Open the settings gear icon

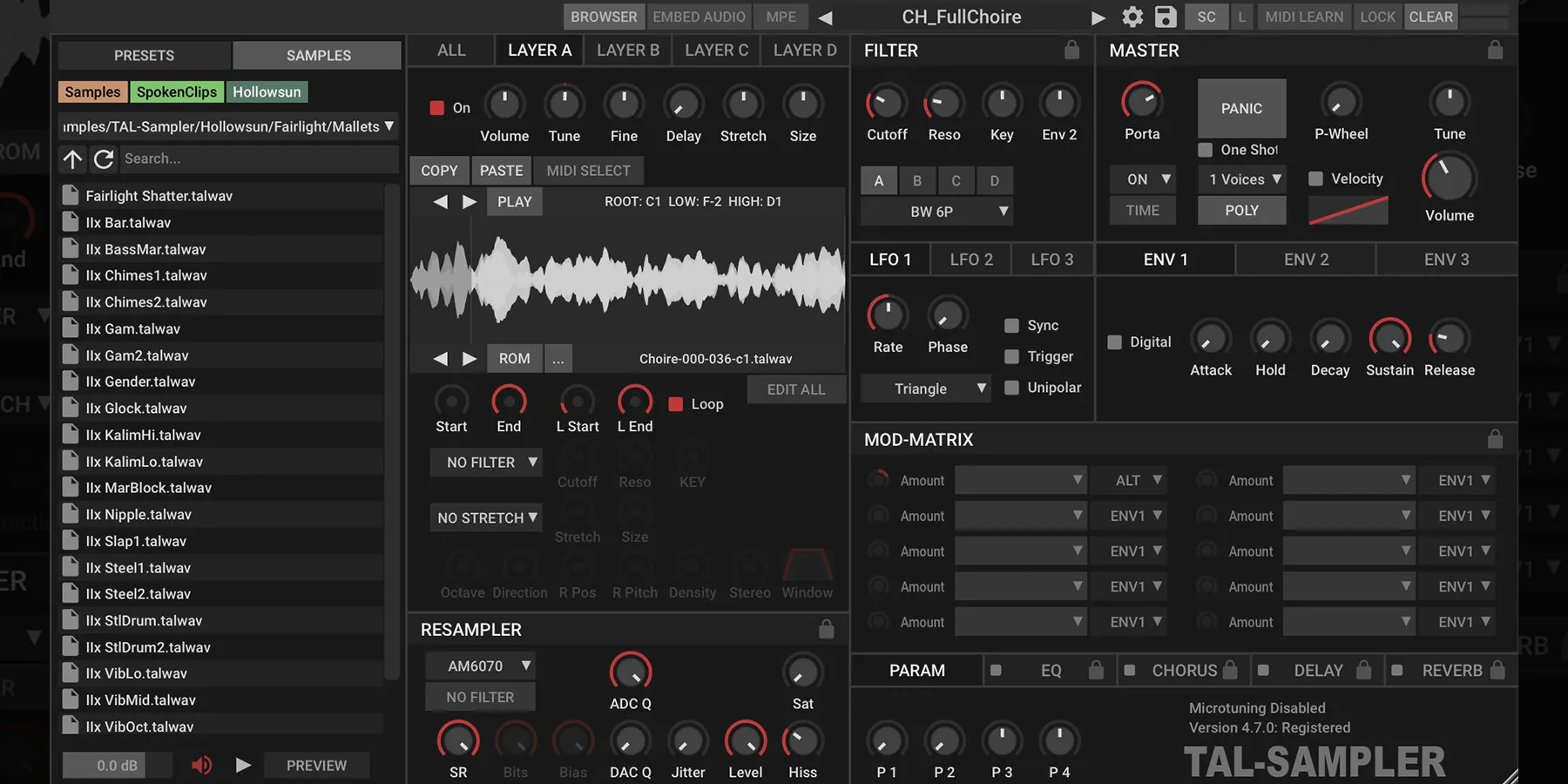click(1132, 17)
